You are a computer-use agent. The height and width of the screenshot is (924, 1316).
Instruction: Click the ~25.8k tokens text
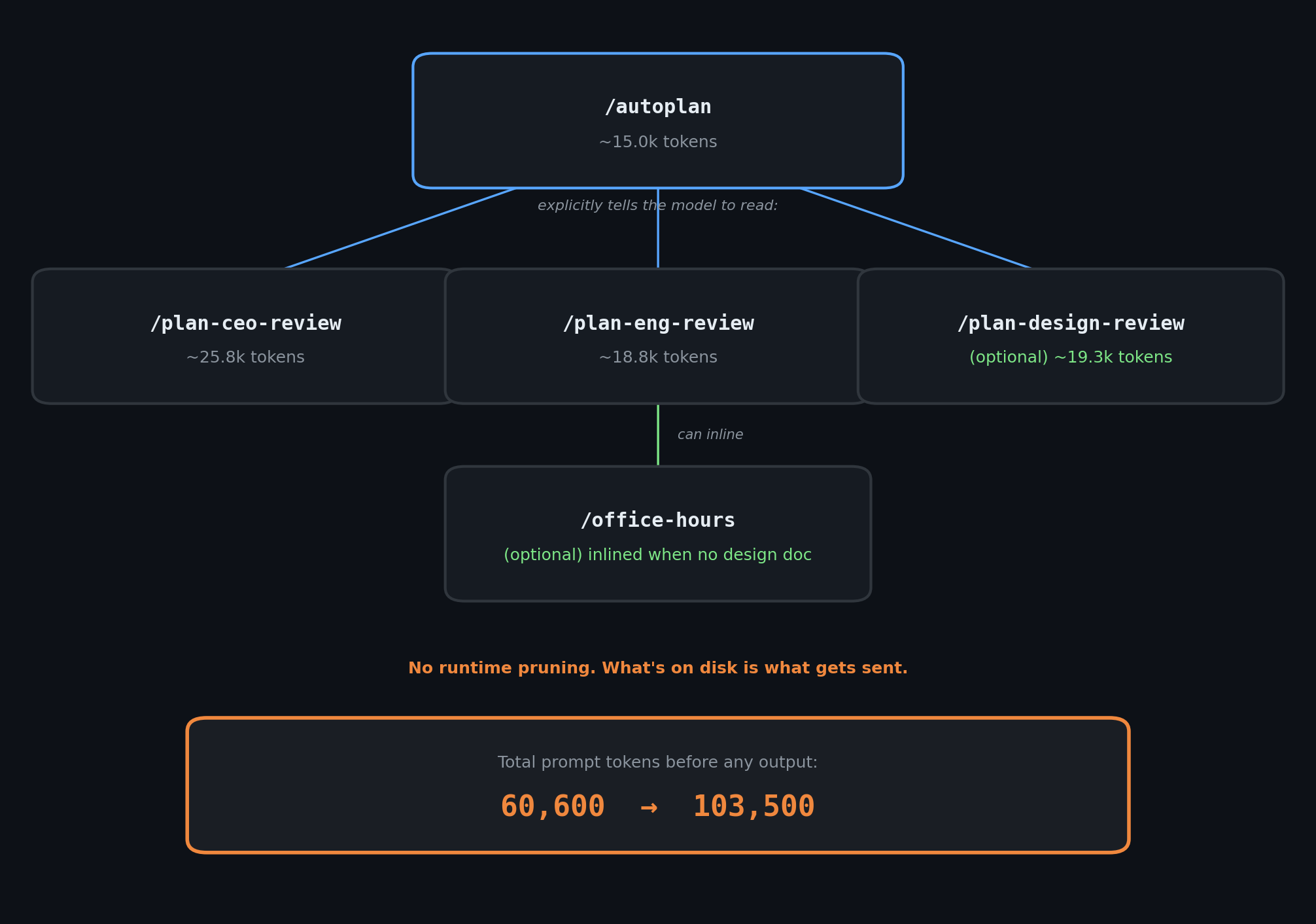245,358
